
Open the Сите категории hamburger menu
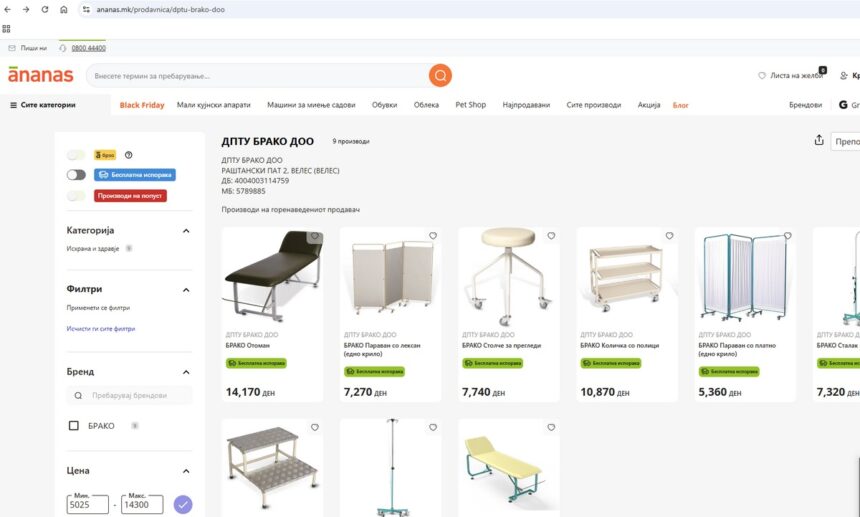[x=14, y=105]
